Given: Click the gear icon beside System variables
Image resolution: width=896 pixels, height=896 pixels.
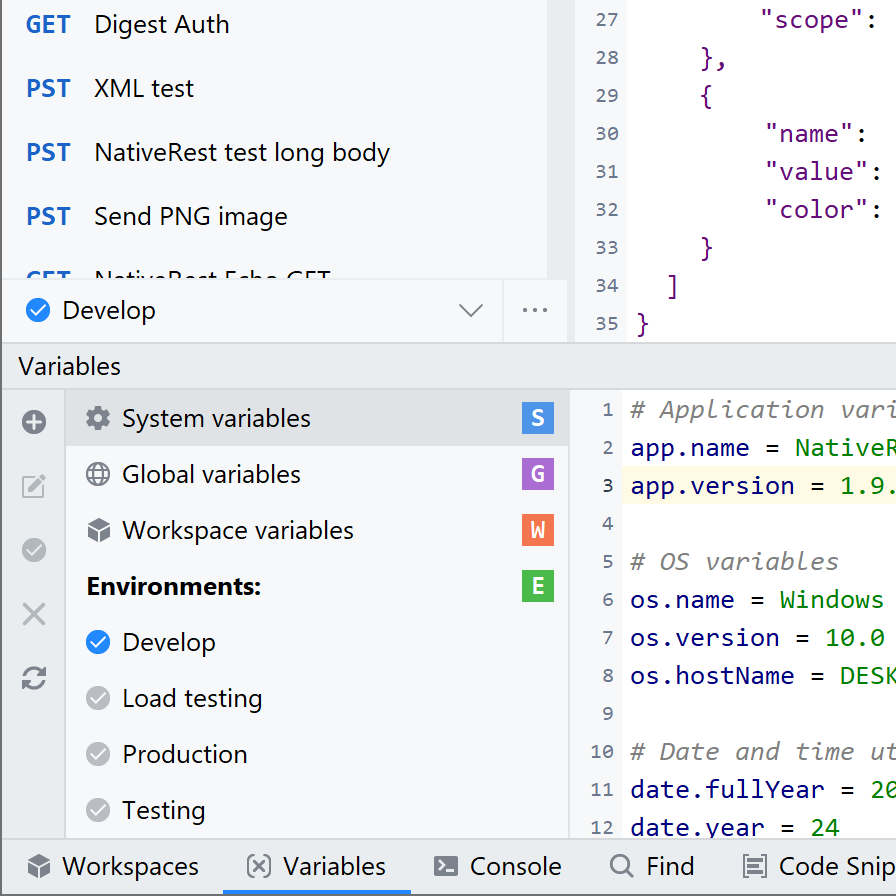Looking at the screenshot, I should (98, 418).
